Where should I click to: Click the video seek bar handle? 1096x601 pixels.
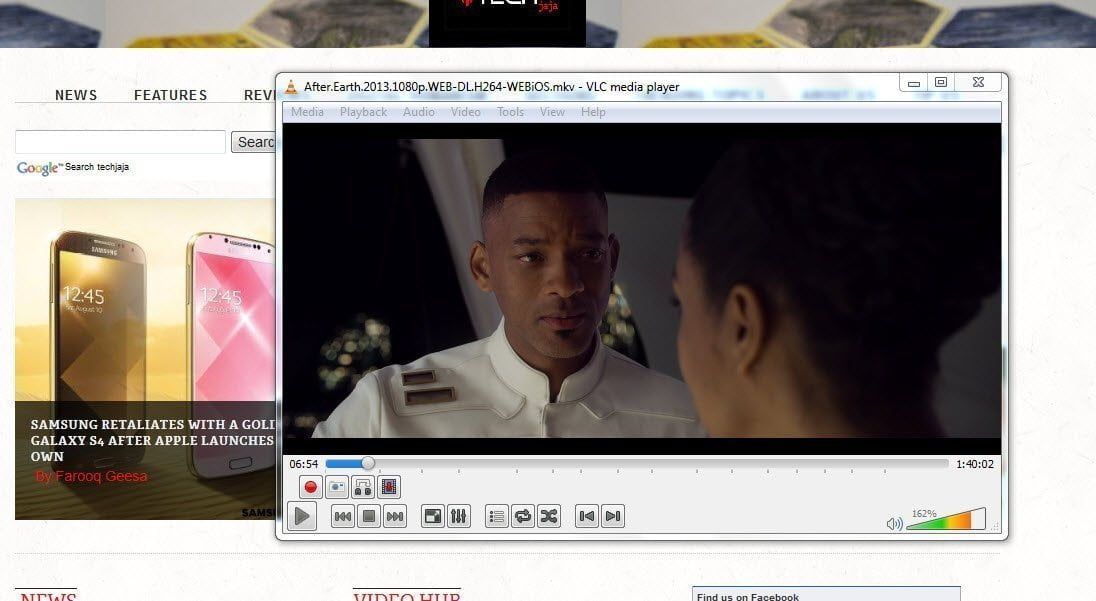point(368,463)
